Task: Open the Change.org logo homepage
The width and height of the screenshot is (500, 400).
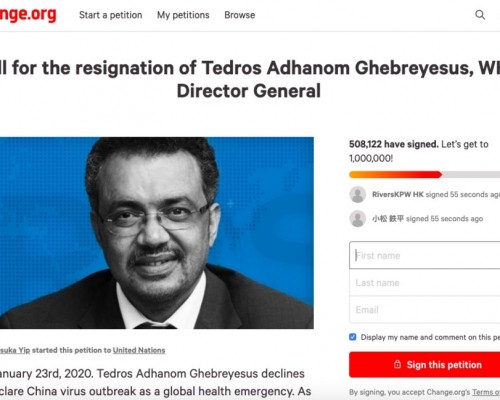Action: [x=28, y=15]
